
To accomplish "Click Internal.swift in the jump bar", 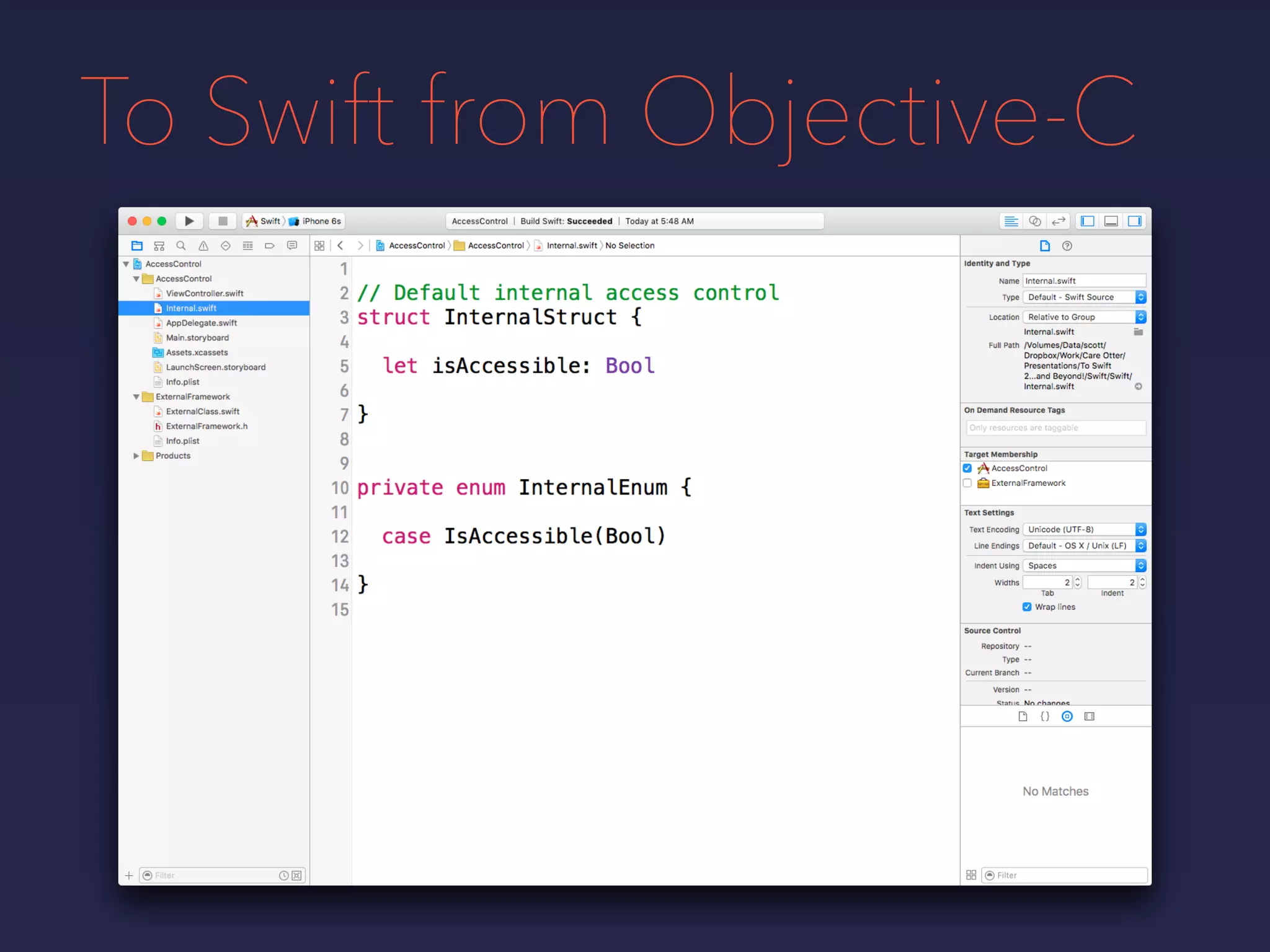I will (571, 246).
